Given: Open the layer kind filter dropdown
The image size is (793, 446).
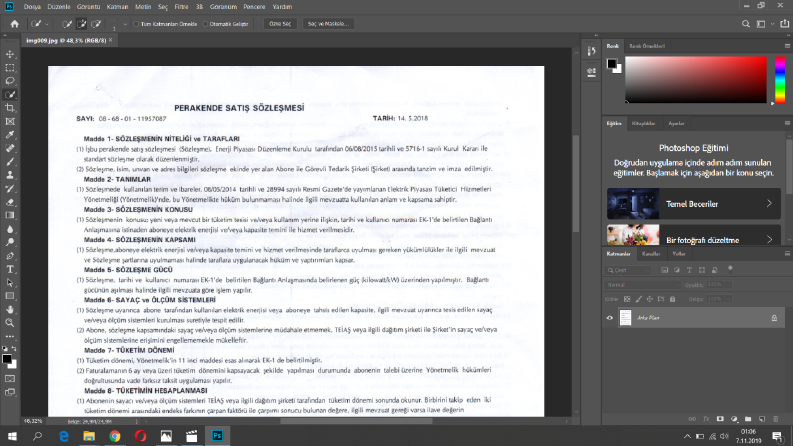Looking at the screenshot, I should (x=629, y=270).
